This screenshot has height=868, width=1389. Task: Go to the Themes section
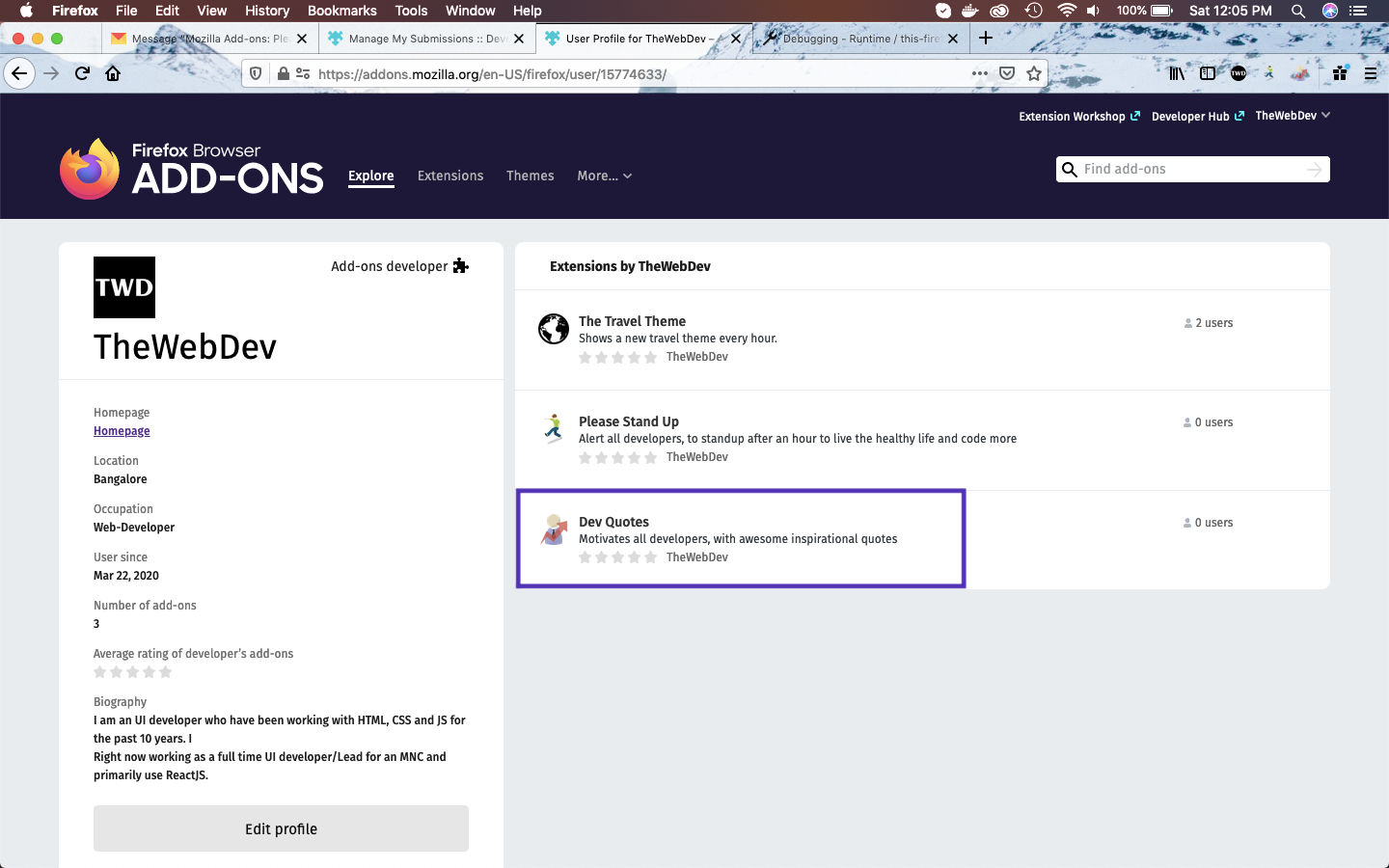531,176
